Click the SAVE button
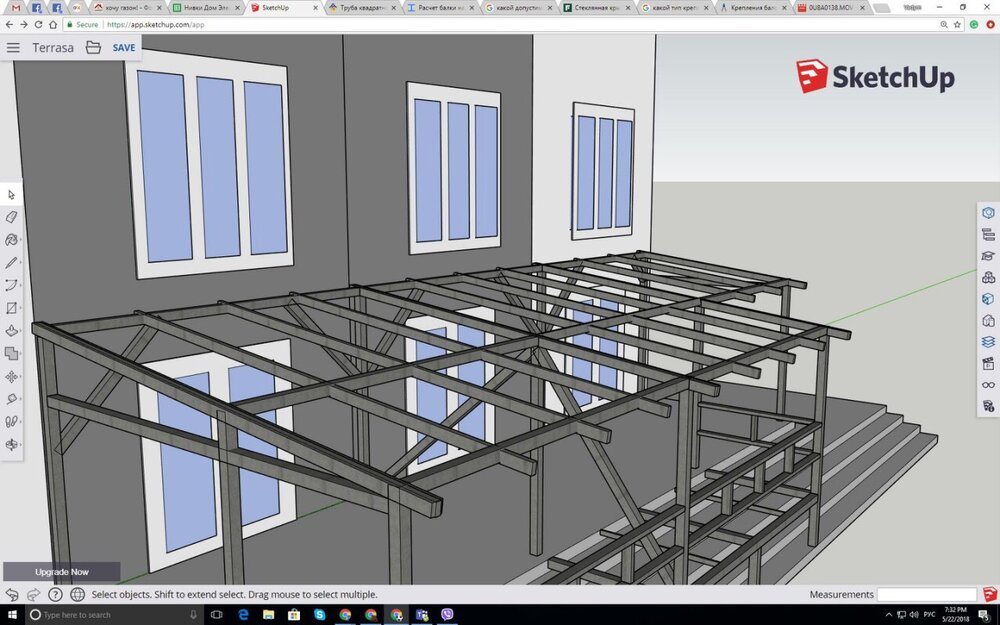This screenshot has width=1000, height=625. coord(124,48)
